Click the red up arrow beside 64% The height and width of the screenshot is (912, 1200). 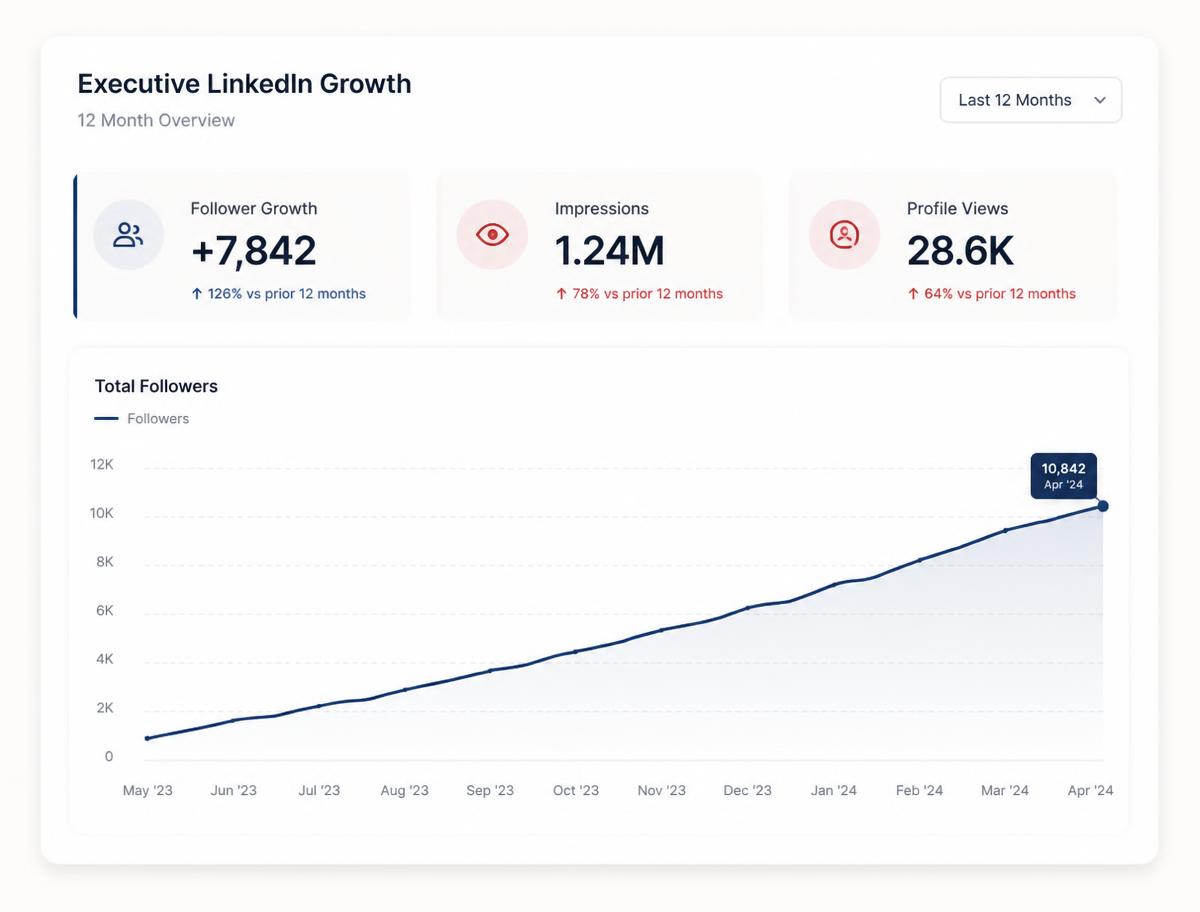913,294
